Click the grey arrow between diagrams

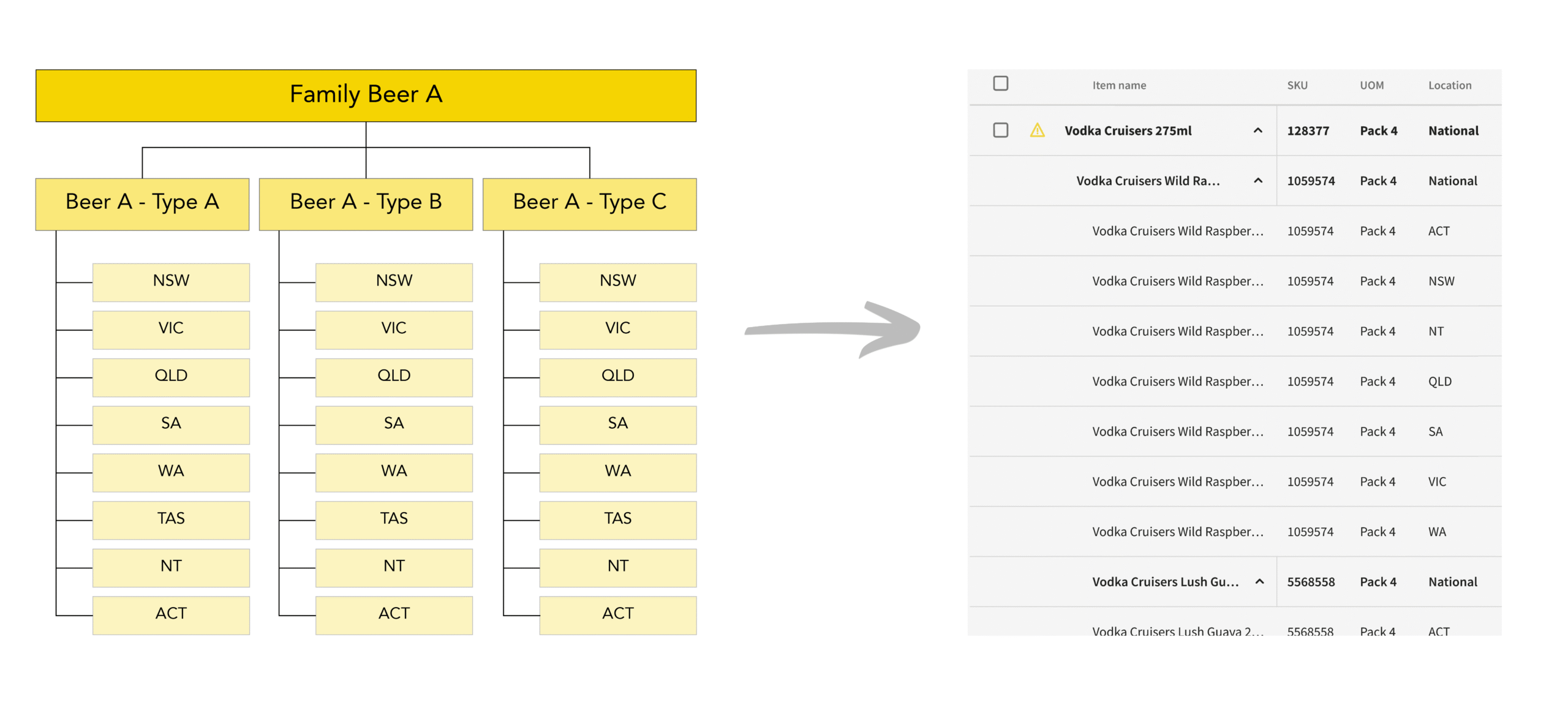(x=833, y=330)
